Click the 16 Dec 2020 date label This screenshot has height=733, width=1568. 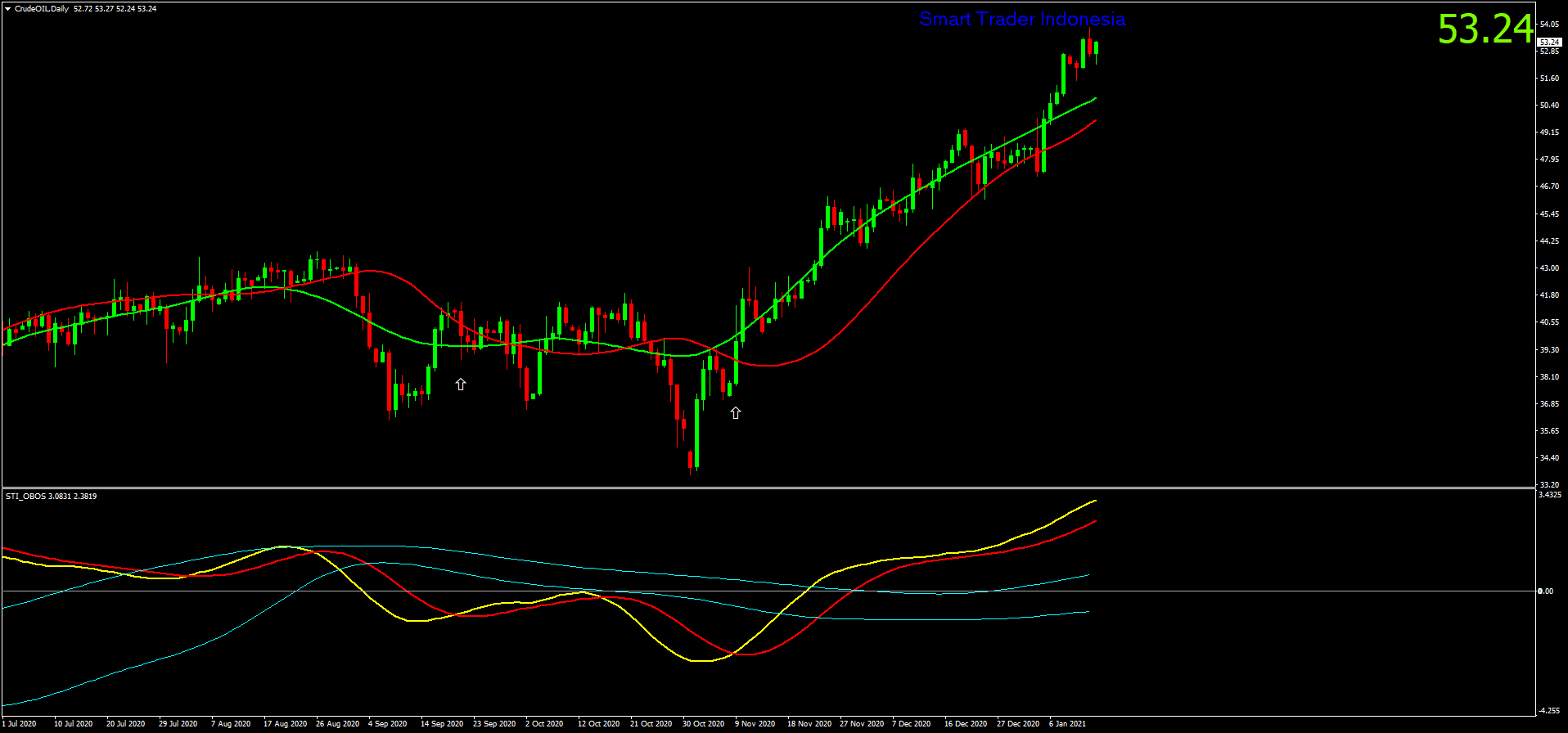(966, 723)
